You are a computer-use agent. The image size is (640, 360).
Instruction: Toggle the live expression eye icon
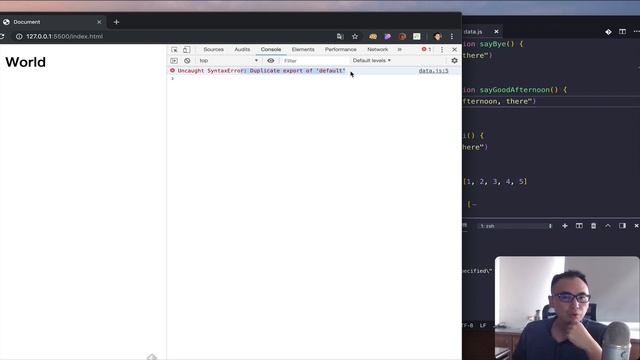(271, 60)
